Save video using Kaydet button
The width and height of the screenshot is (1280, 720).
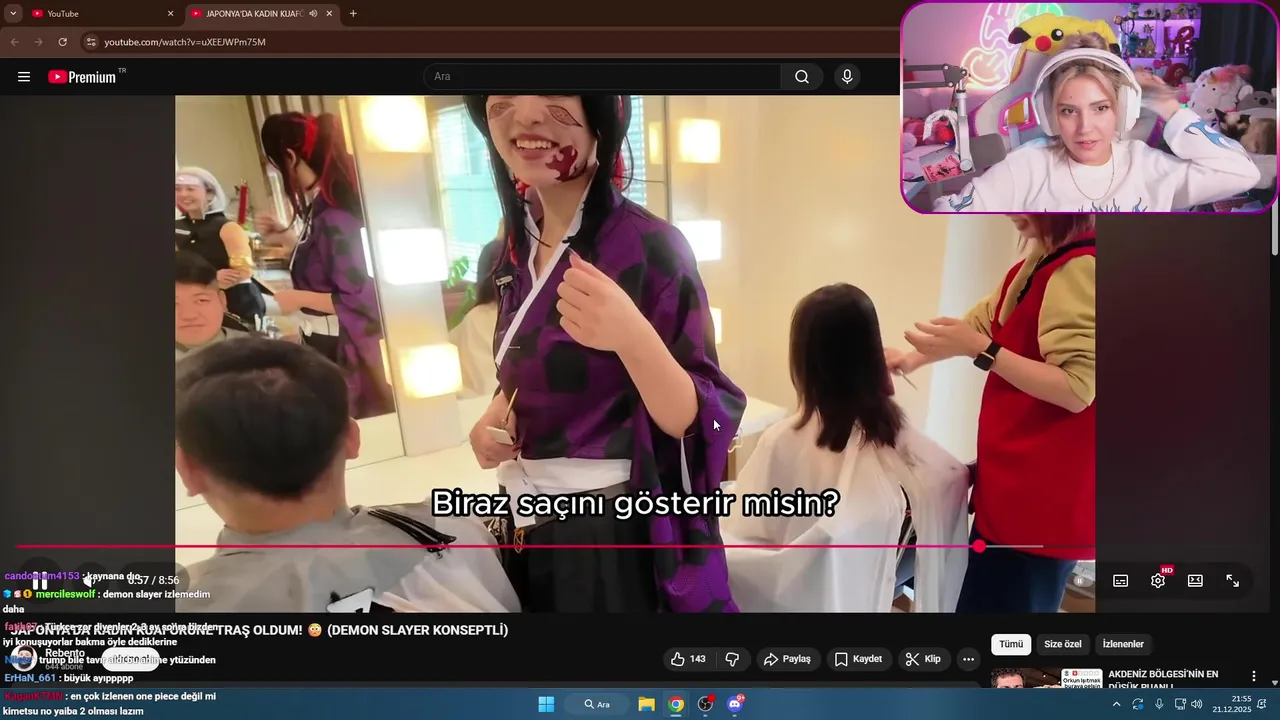click(x=858, y=659)
